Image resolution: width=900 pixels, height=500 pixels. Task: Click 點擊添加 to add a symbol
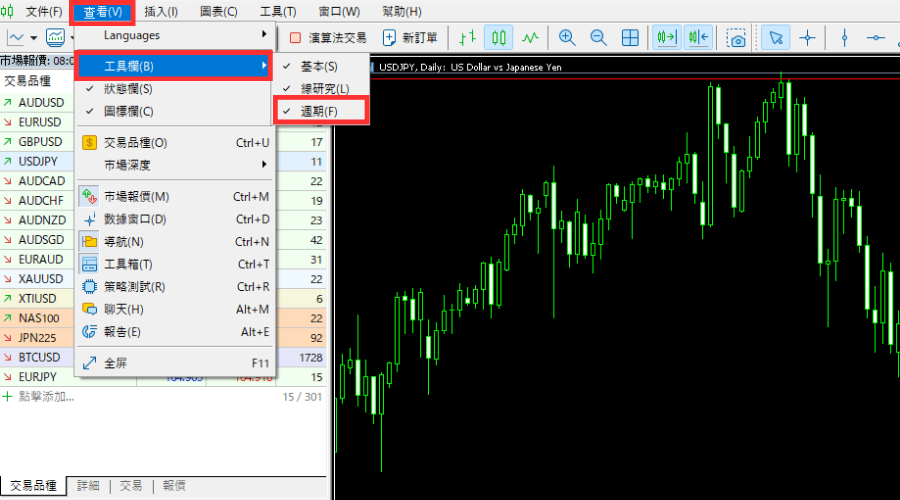pyautogui.click(x=45, y=397)
